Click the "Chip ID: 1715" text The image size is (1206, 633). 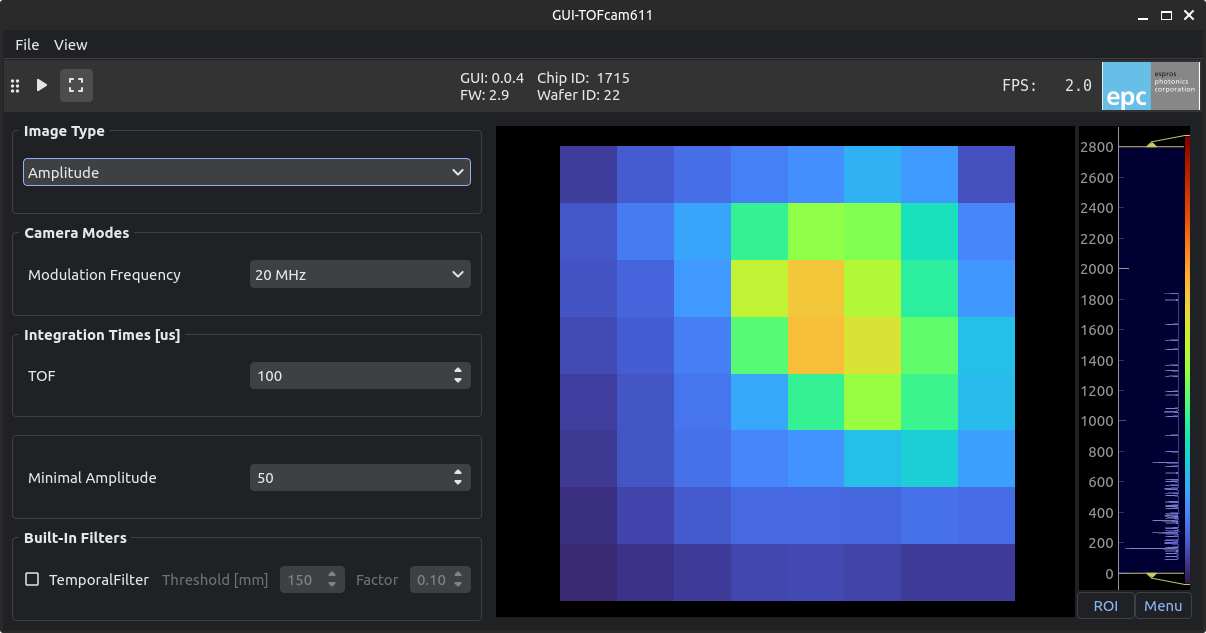(583, 78)
